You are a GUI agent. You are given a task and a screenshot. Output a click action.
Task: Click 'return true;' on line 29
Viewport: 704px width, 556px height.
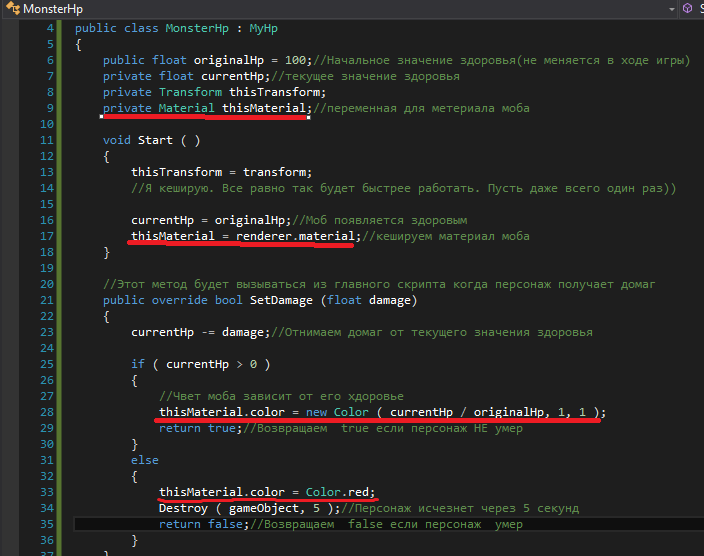(x=200, y=428)
